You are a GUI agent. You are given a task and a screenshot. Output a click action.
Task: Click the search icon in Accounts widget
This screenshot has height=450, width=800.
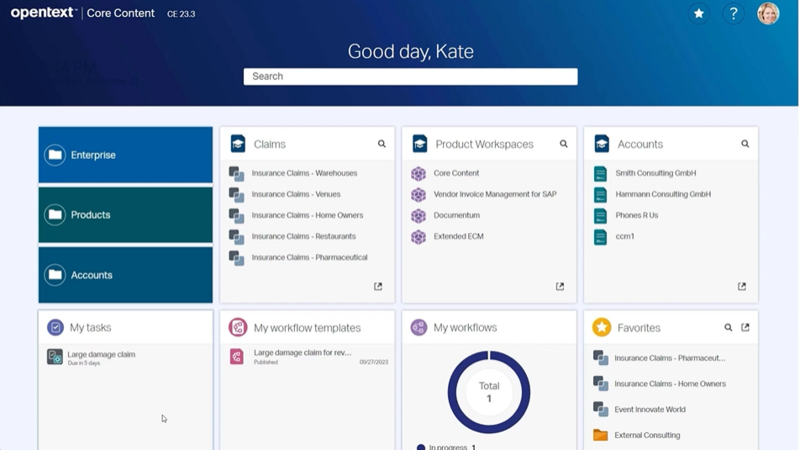tap(745, 144)
